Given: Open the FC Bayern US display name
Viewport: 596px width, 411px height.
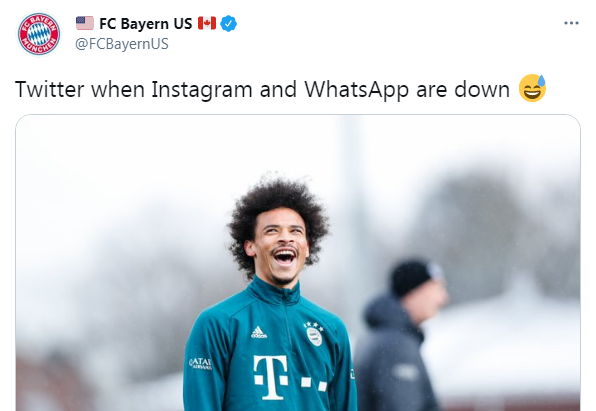Looking at the screenshot, I should [x=146, y=24].
